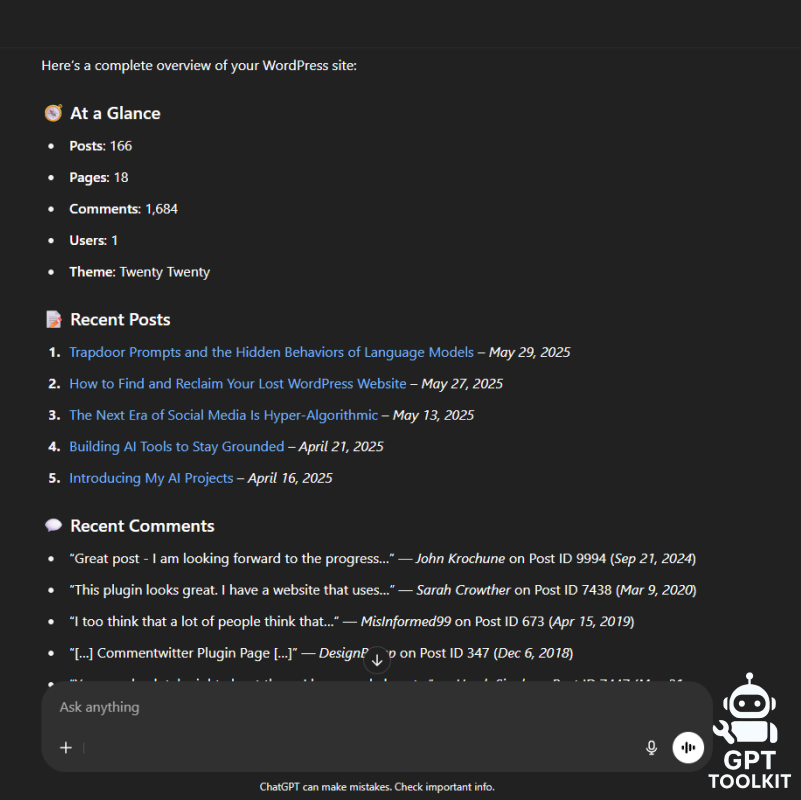Focus the Ask anything input field

(x=376, y=707)
